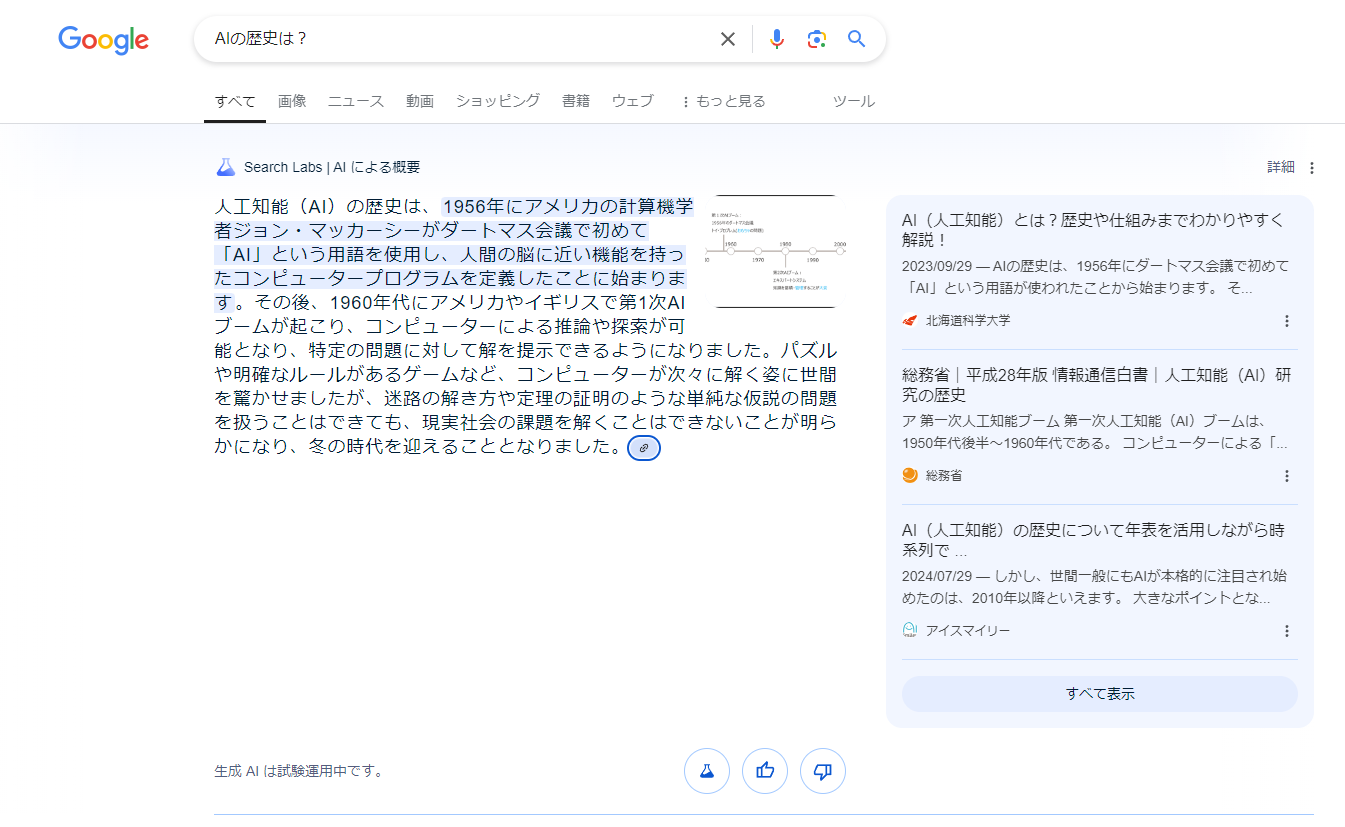Viewport: 1345px width, 827px height.
Task: Open three-dot menu for 北海道科学大学 source
Action: [1287, 321]
